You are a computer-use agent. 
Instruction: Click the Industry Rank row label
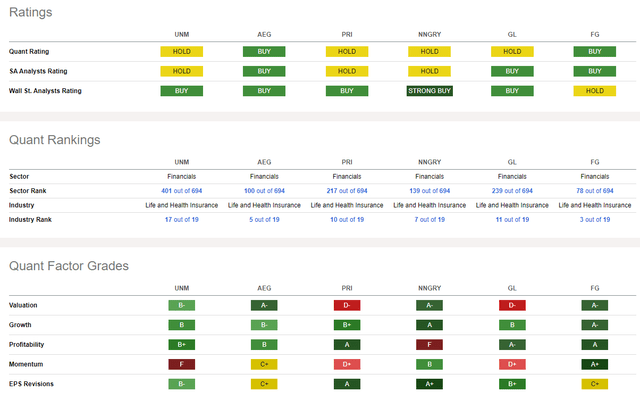[x=30, y=220]
